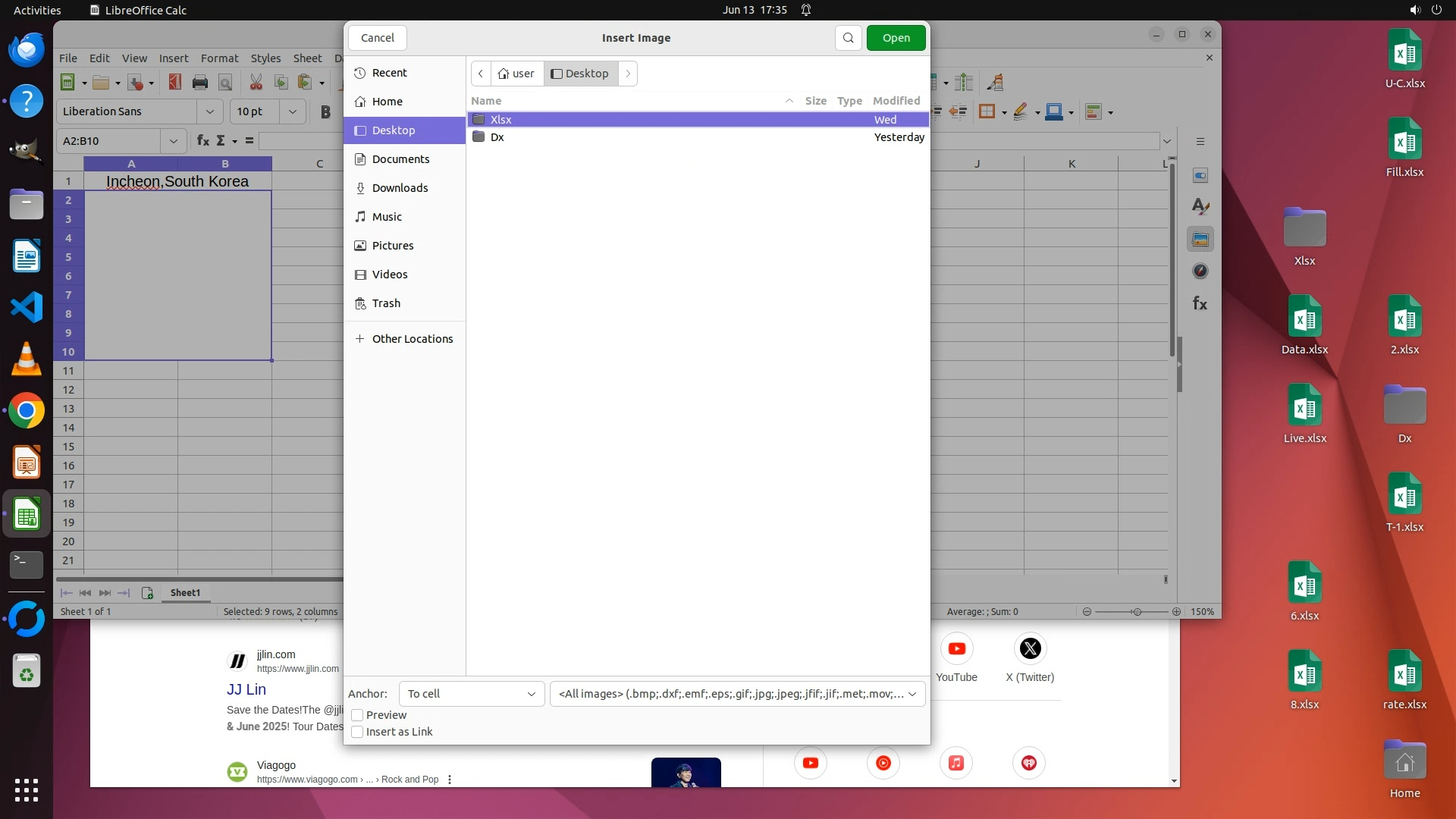
Task: Expand the Anchor To cell dropdown
Action: pyautogui.click(x=471, y=694)
